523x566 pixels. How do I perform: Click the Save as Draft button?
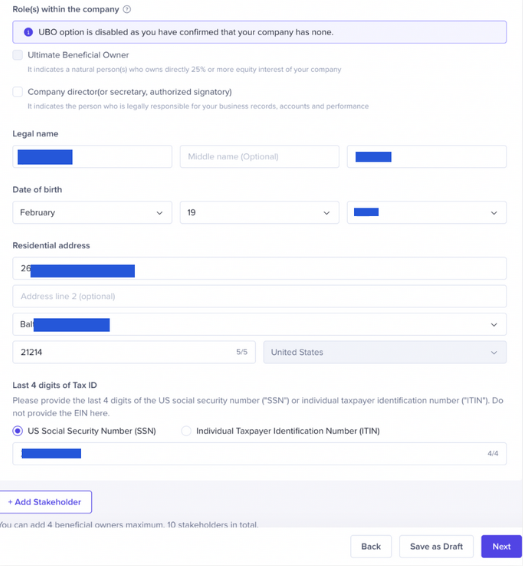[x=436, y=547]
